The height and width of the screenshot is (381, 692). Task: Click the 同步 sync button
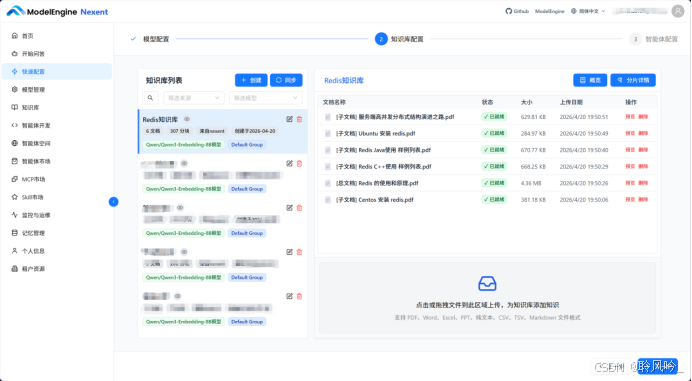click(286, 80)
